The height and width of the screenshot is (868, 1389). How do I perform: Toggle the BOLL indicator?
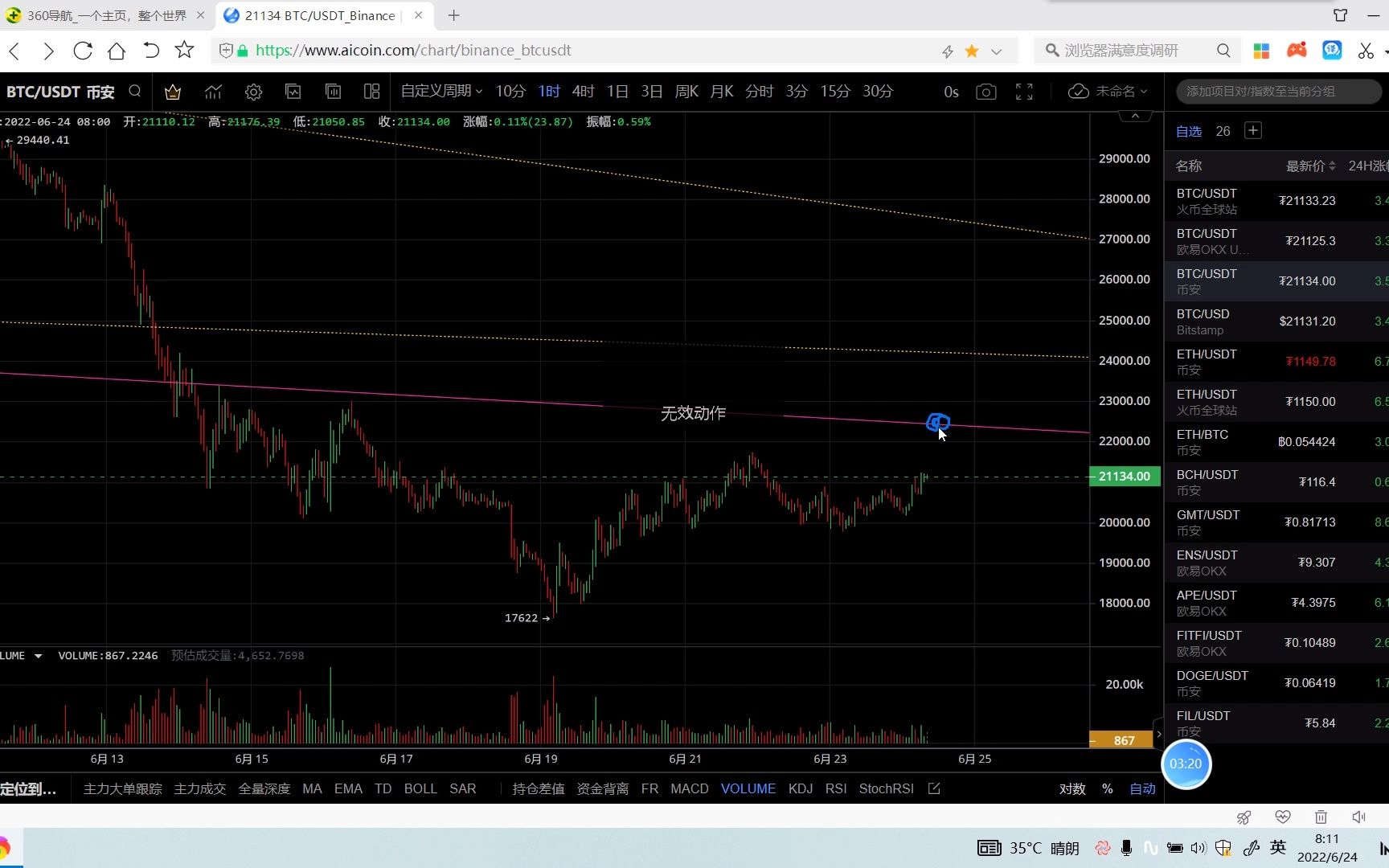click(420, 788)
